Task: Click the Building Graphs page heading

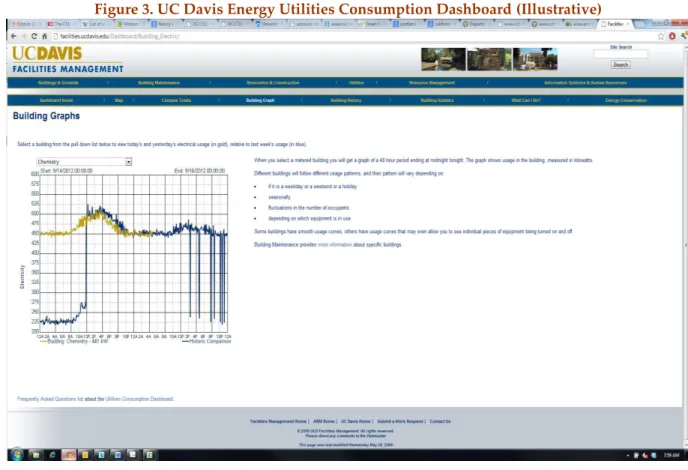Action: 46,116
